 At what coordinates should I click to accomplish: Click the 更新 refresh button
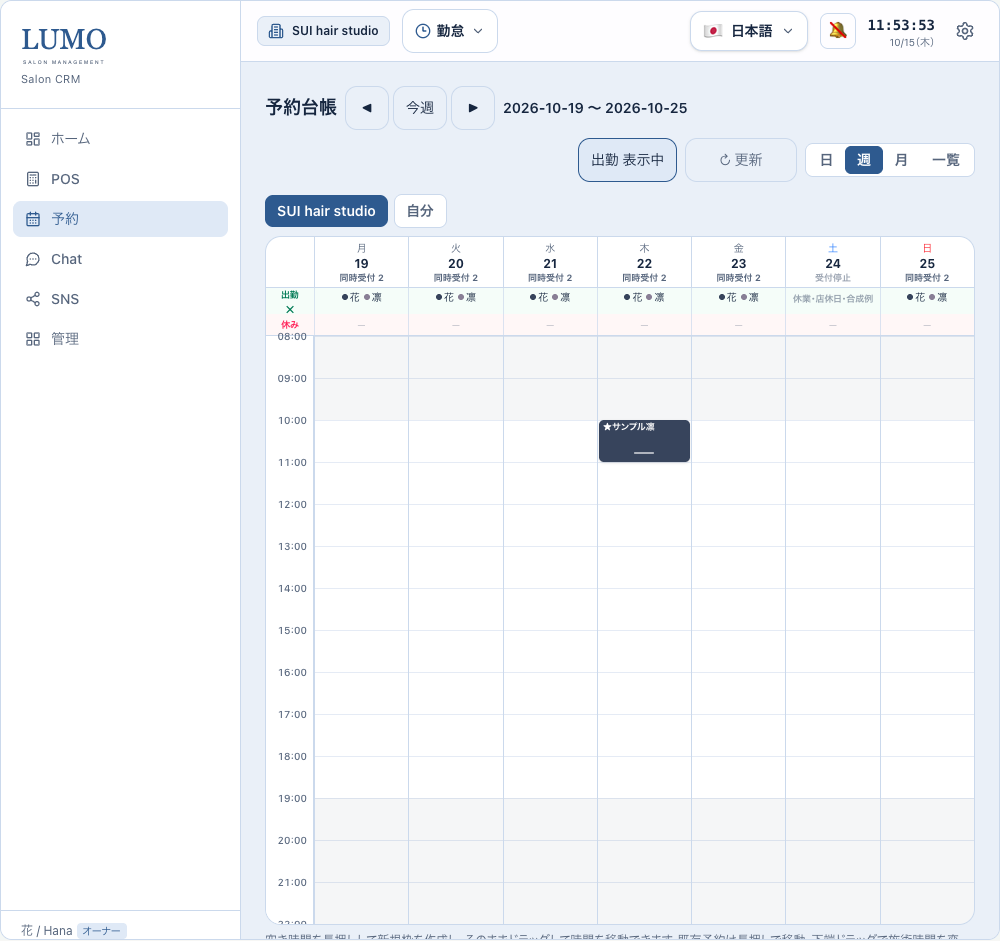tap(740, 160)
